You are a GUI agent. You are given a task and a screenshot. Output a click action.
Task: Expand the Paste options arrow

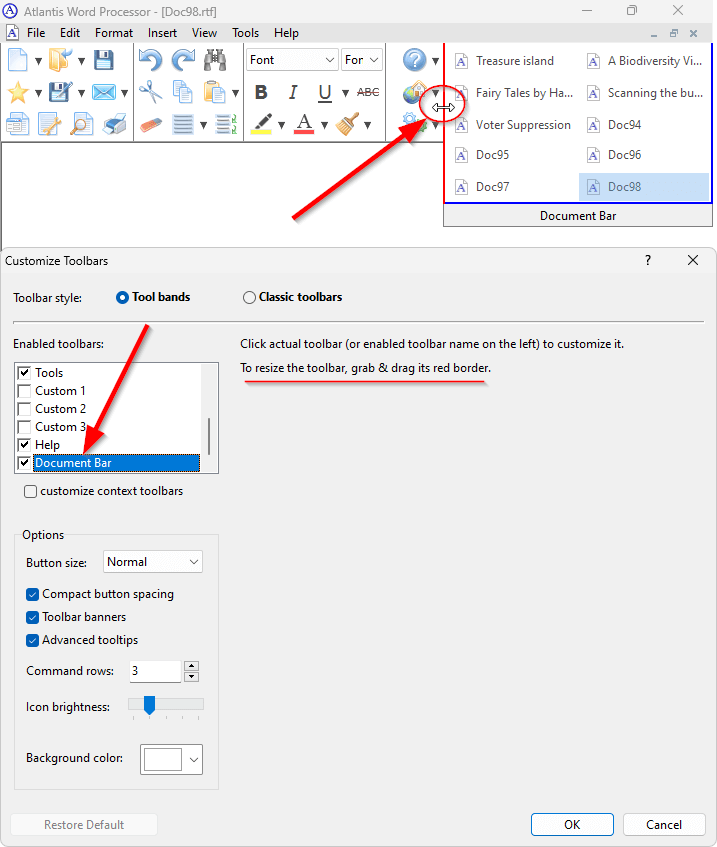pos(236,93)
